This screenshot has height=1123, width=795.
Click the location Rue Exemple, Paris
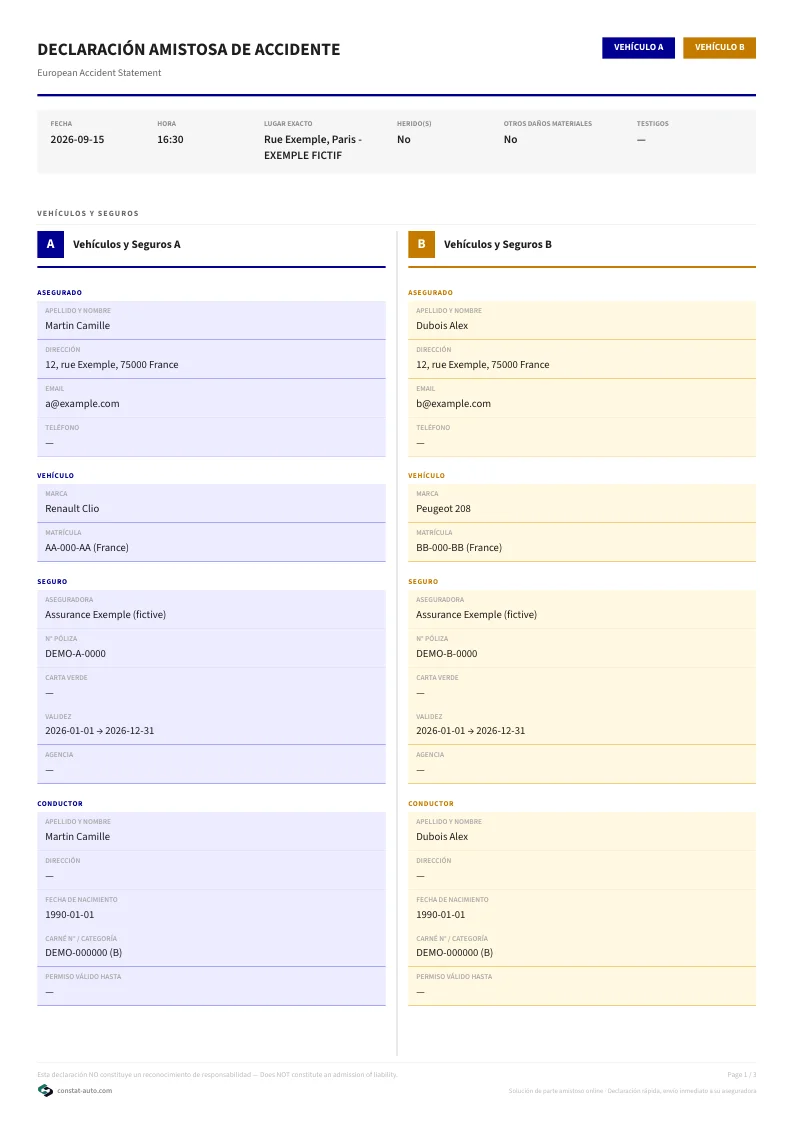[313, 148]
